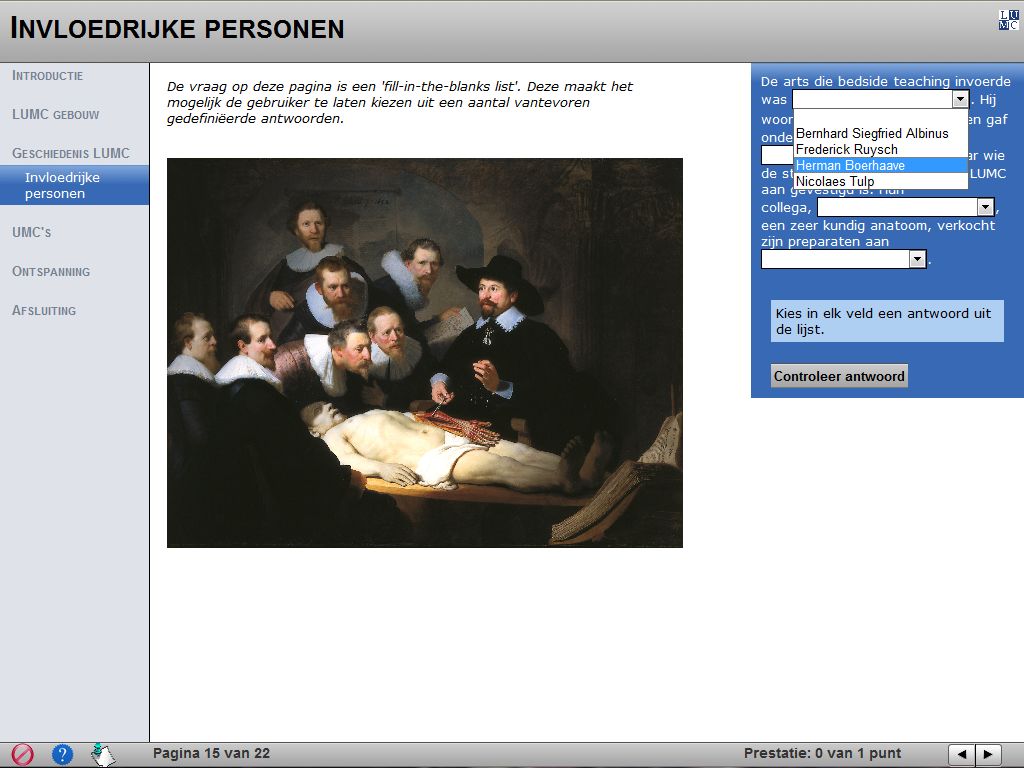The image size is (1024, 768).
Task: Click the 'Invloedrijke personen' page title
Action: click(178, 29)
